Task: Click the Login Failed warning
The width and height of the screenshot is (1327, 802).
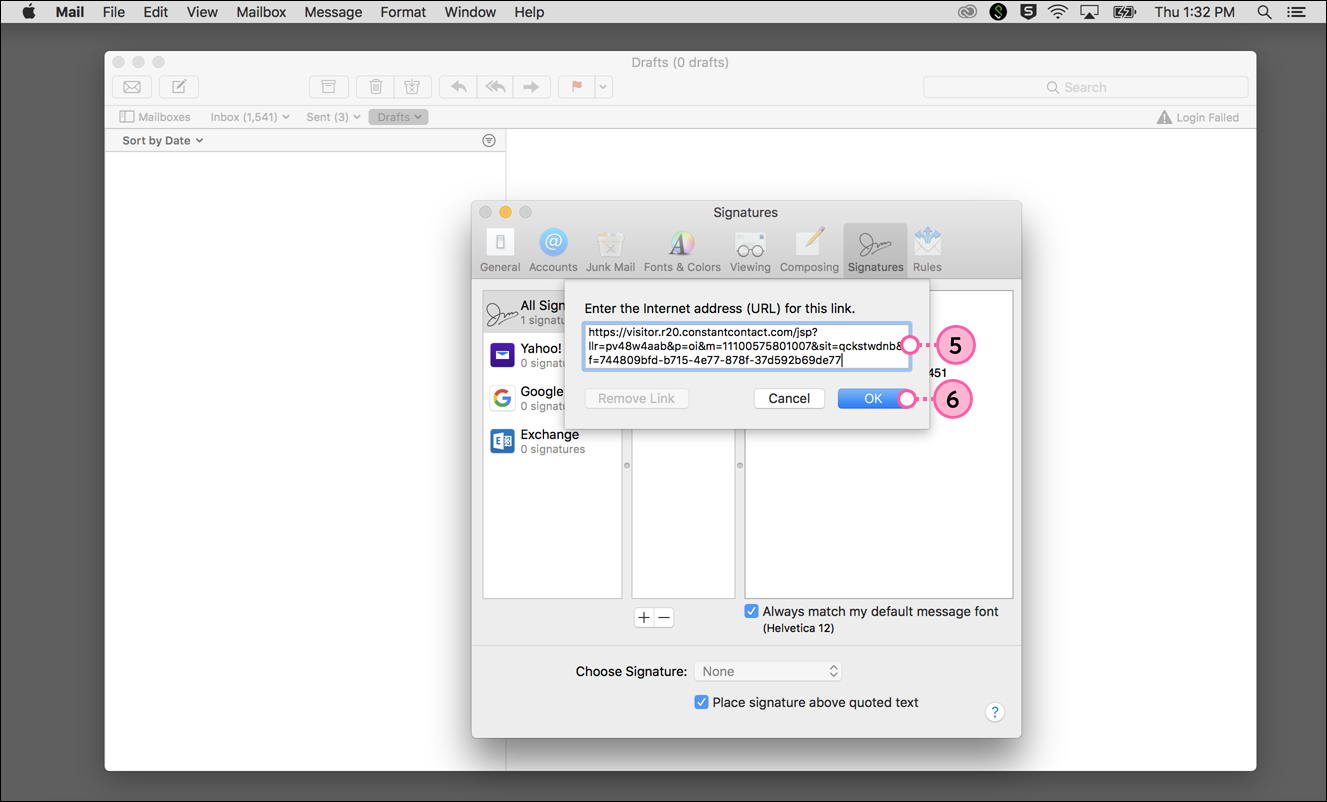Action: pyautogui.click(x=1197, y=117)
